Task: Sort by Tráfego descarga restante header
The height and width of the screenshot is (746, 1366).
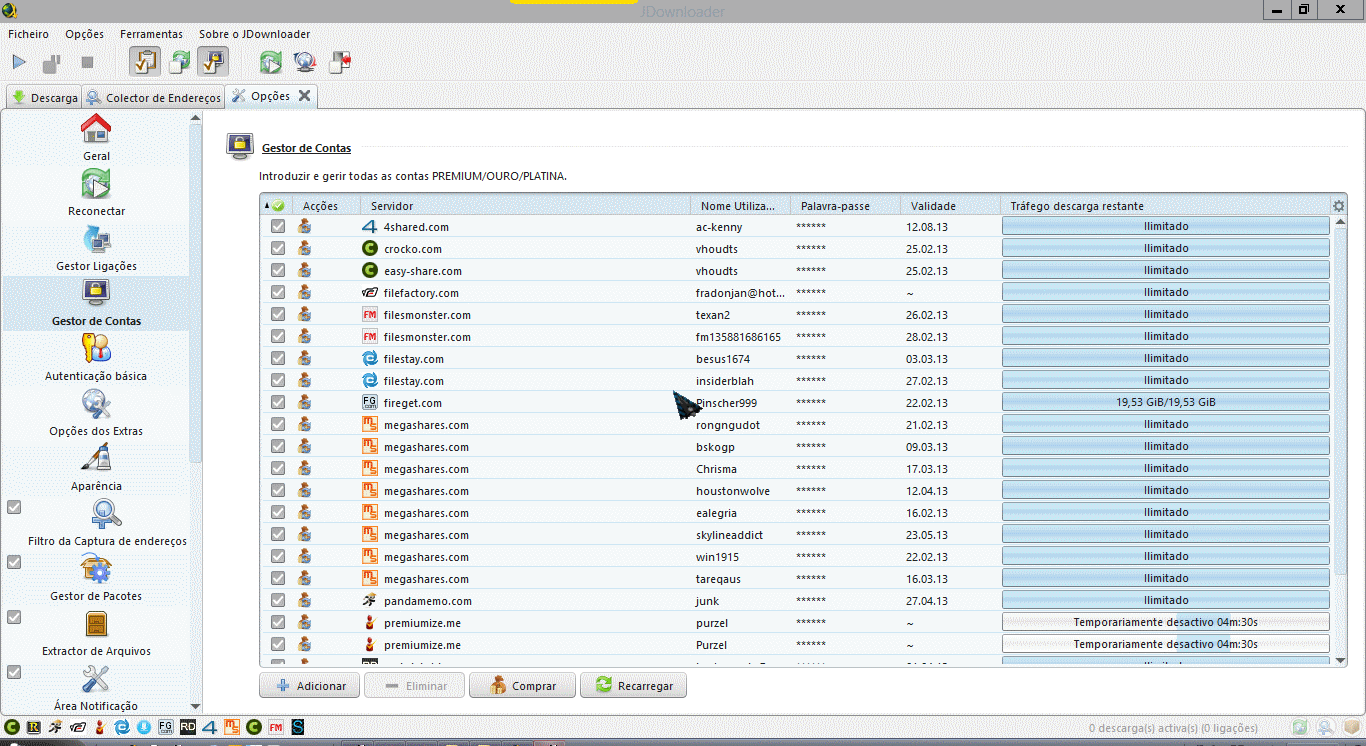Action: 1165,206
